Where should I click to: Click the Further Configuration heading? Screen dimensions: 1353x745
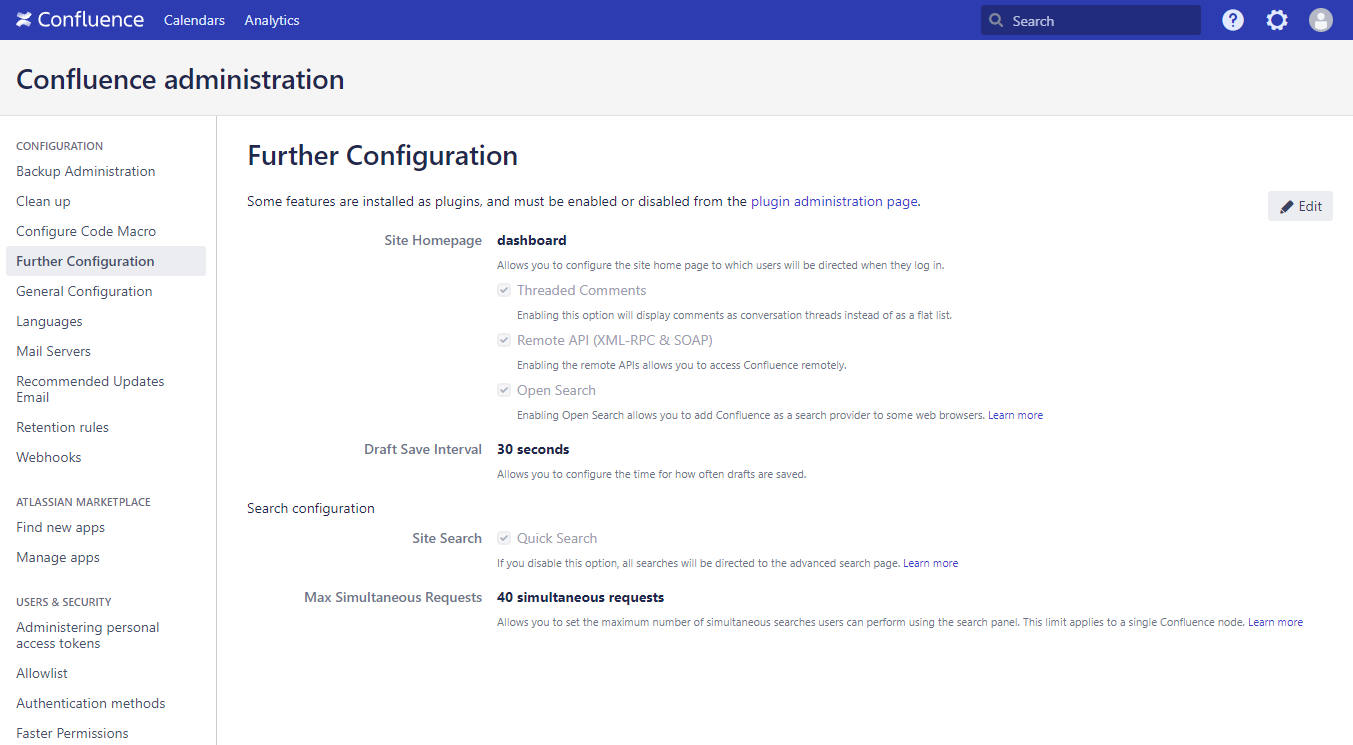[382, 156]
